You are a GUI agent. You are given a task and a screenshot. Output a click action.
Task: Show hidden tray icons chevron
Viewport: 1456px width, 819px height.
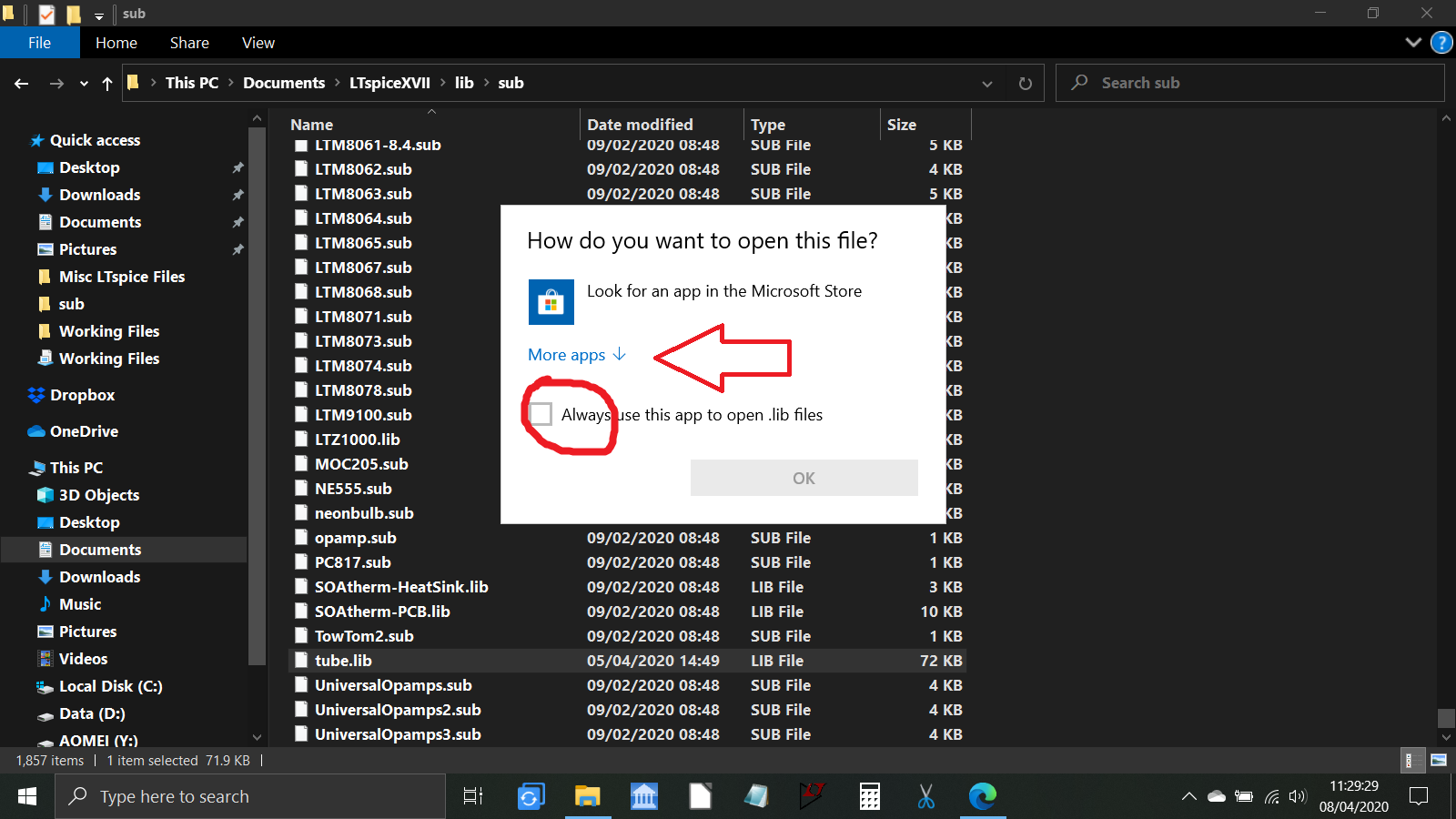1188,796
